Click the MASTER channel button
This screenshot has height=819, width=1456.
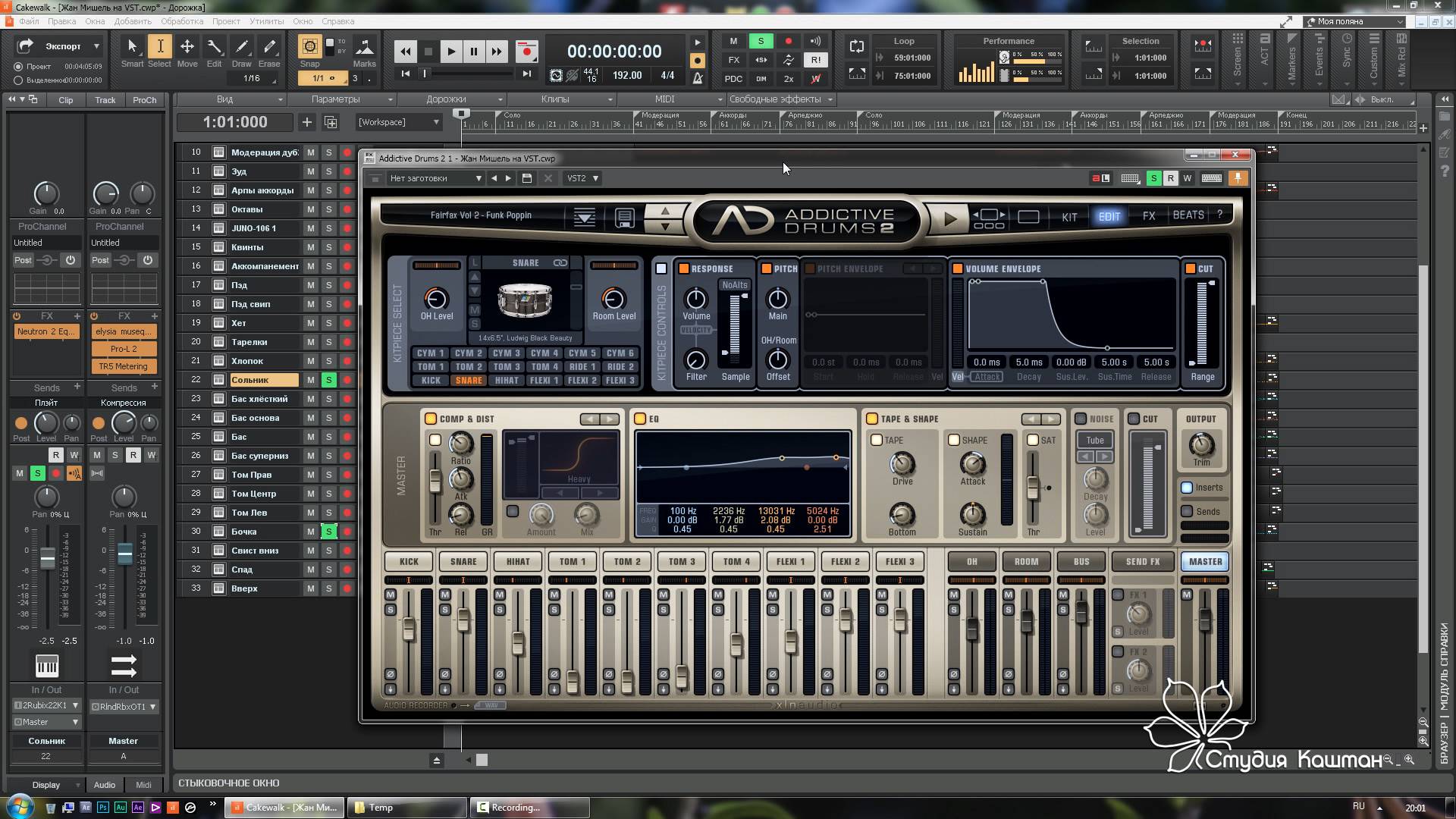[x=1205, y=562]
